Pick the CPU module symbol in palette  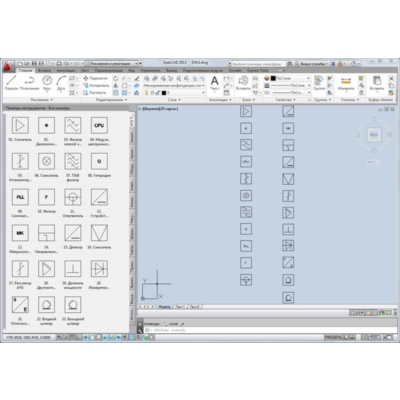click(x=99, y=125)
